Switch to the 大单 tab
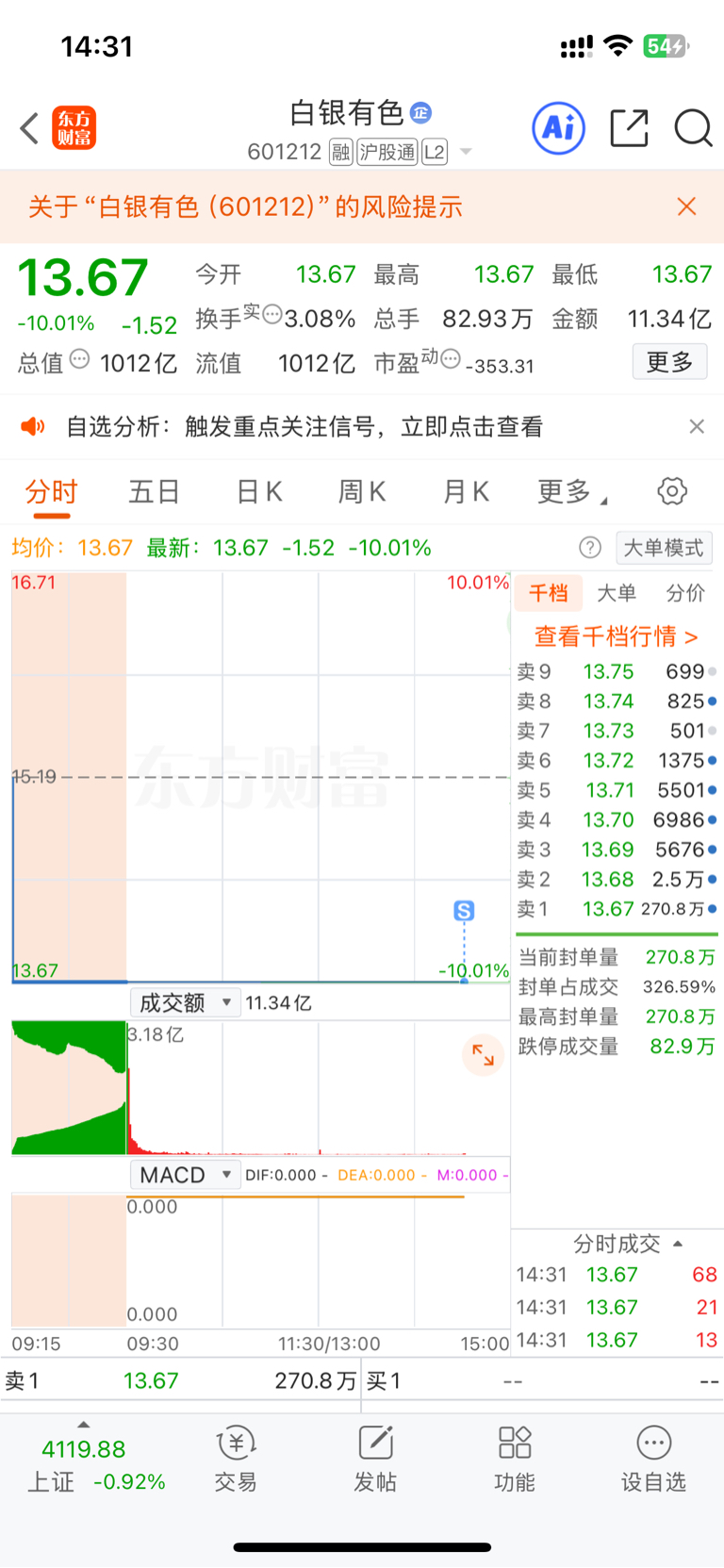The image size is (724, 1568). click(x=617, y=593)
